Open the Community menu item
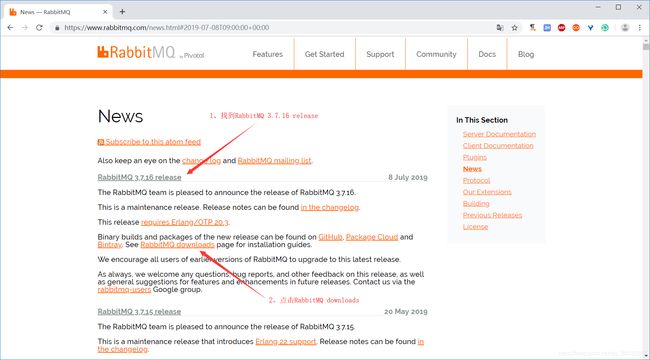Image resolution: width=650 pixels, height=360 pixels. 436,54
